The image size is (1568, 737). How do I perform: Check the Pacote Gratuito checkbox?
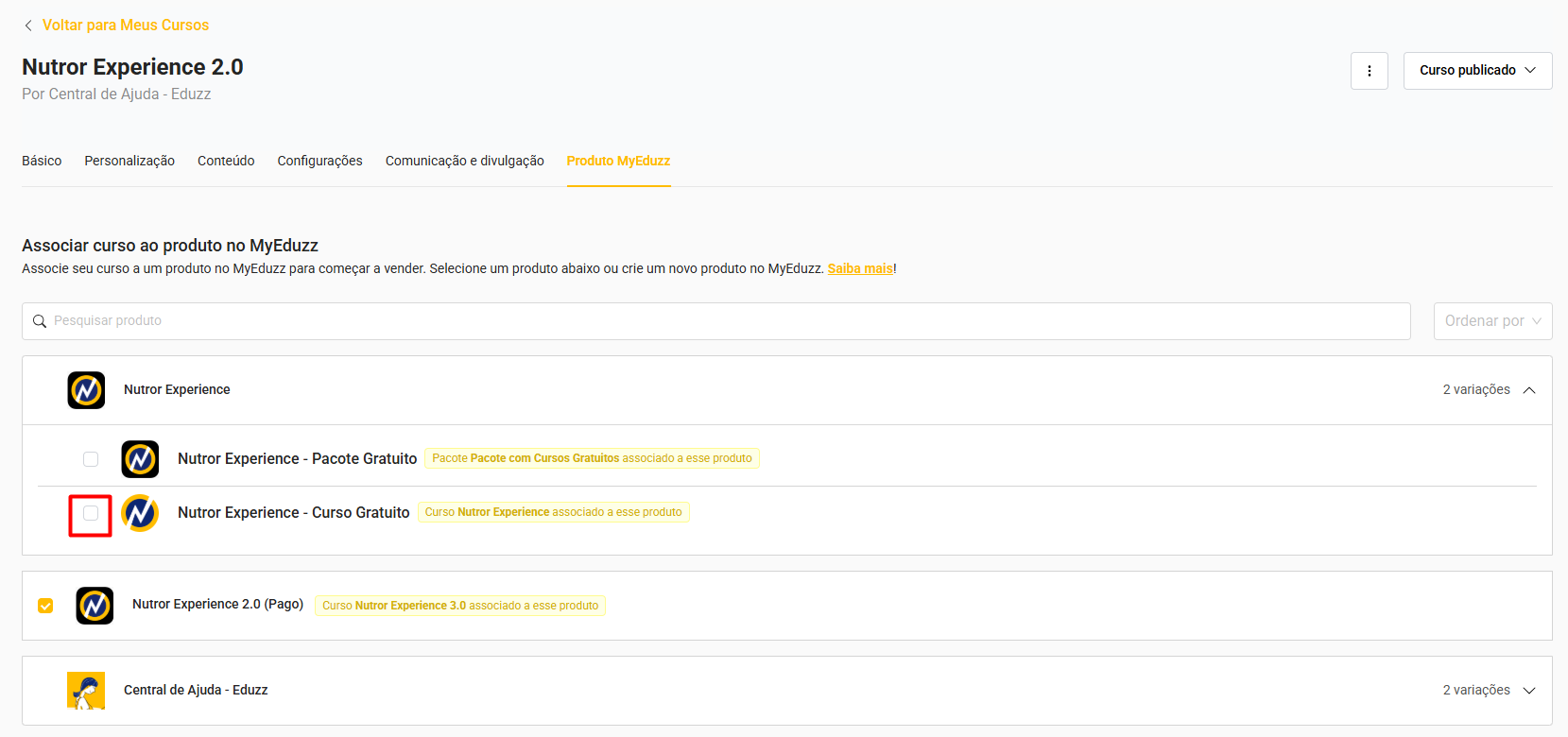pos(91,459)
